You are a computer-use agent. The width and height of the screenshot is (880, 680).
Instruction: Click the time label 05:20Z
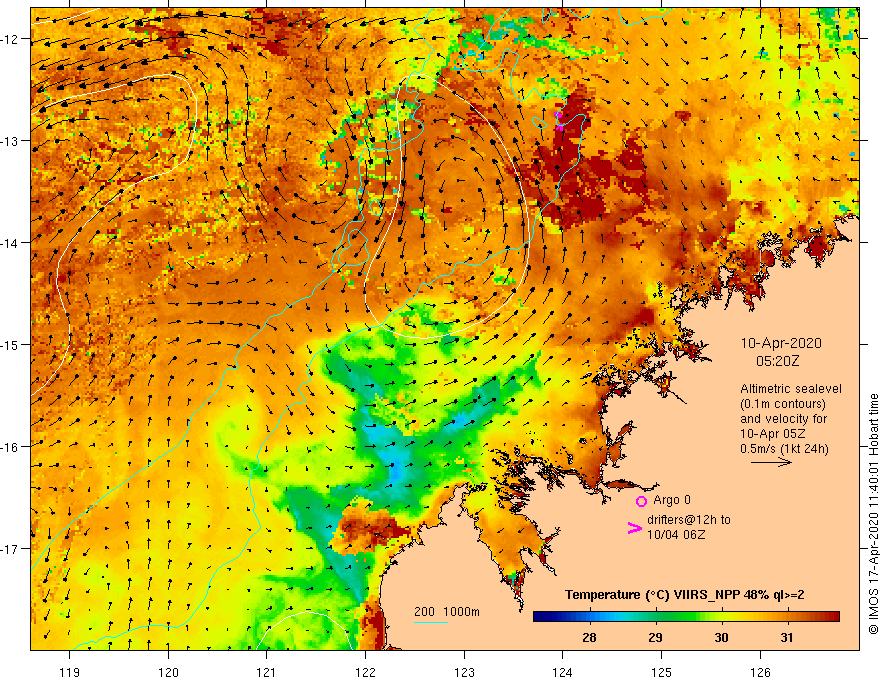coord(777,361)
